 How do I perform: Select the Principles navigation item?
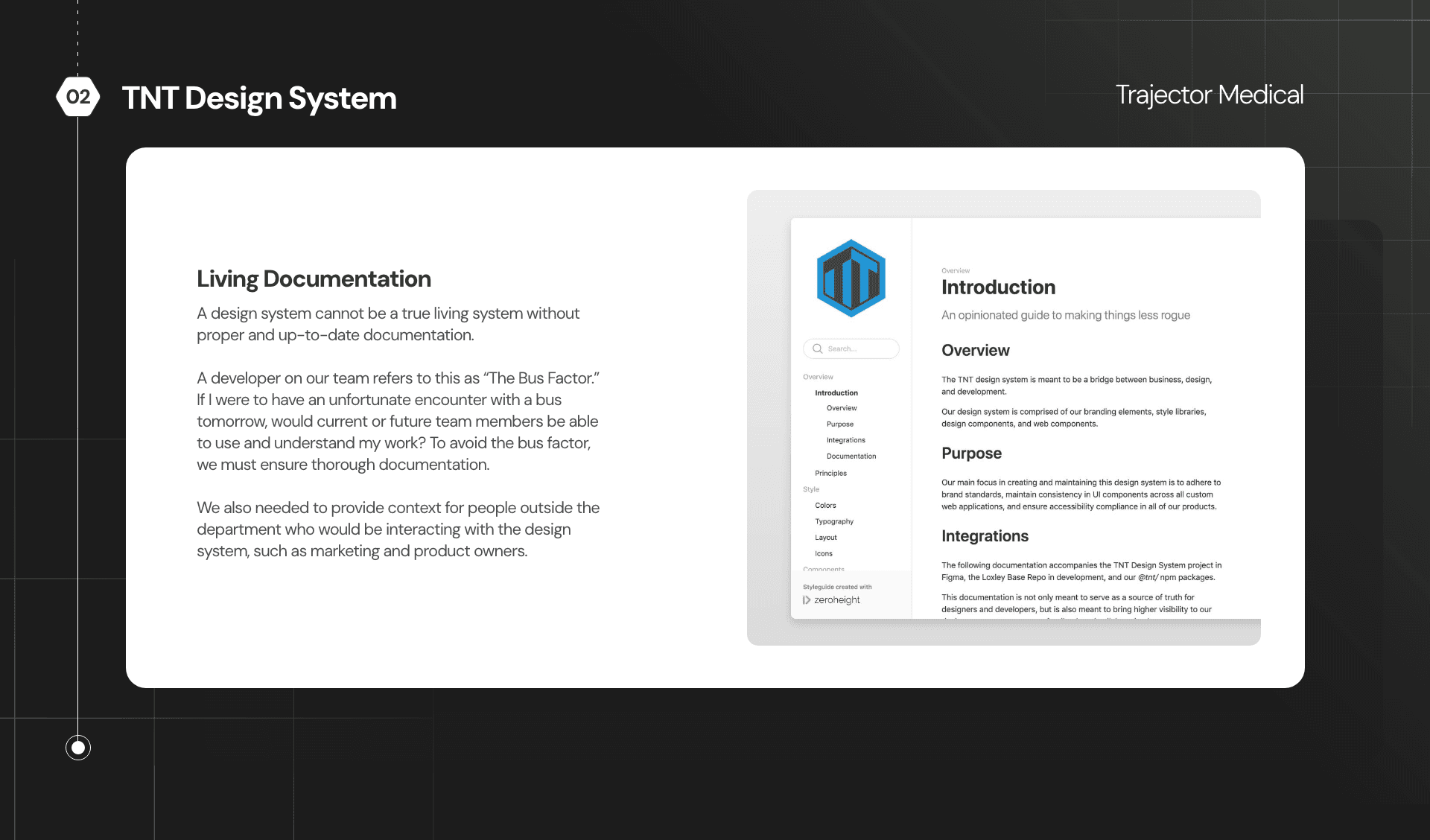point(830,473)
